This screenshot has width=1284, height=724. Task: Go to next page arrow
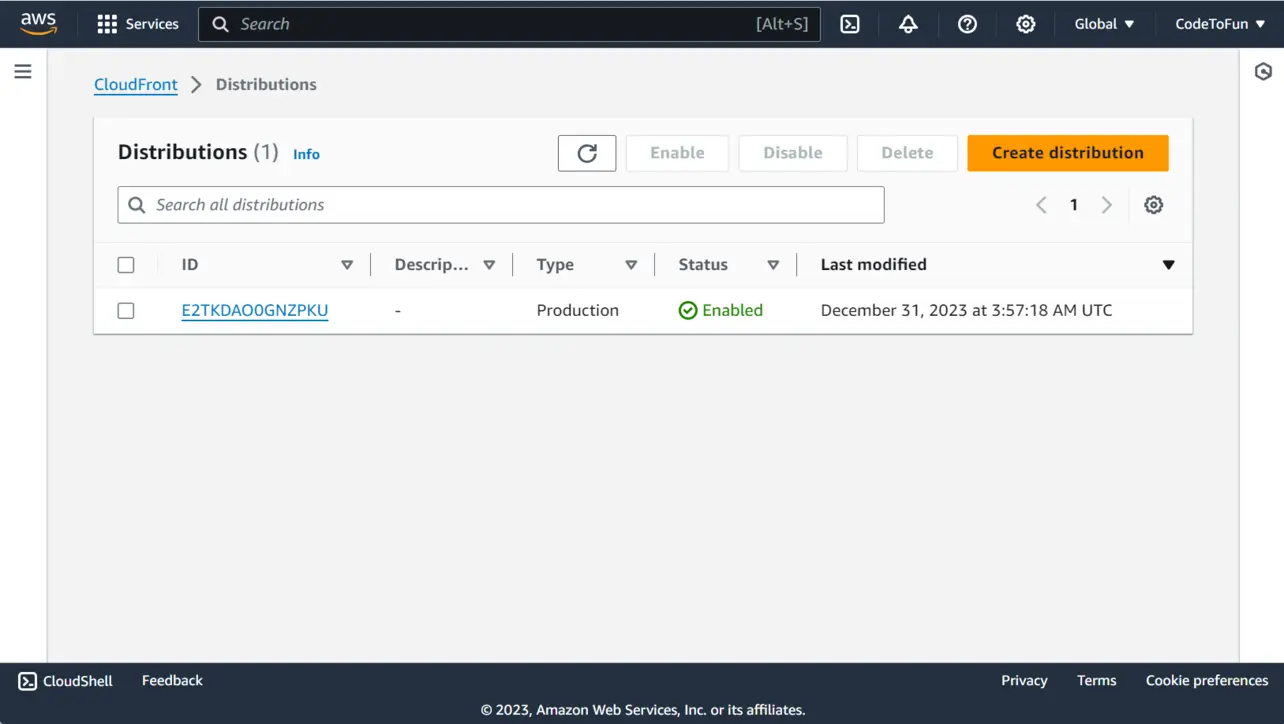tap(1107, 205)
